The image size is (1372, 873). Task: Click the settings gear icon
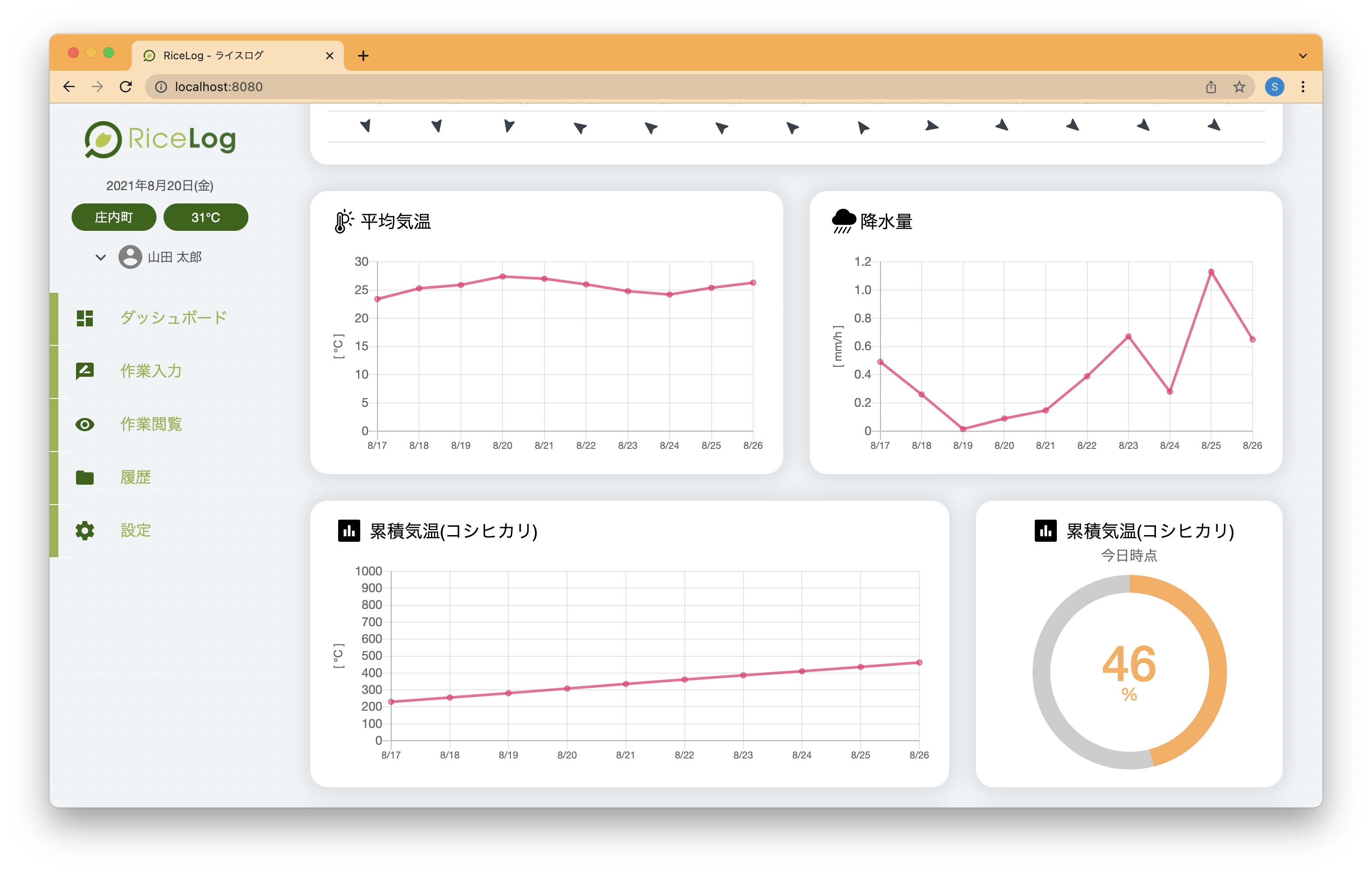pyautogui.click(x=85, y=530)
